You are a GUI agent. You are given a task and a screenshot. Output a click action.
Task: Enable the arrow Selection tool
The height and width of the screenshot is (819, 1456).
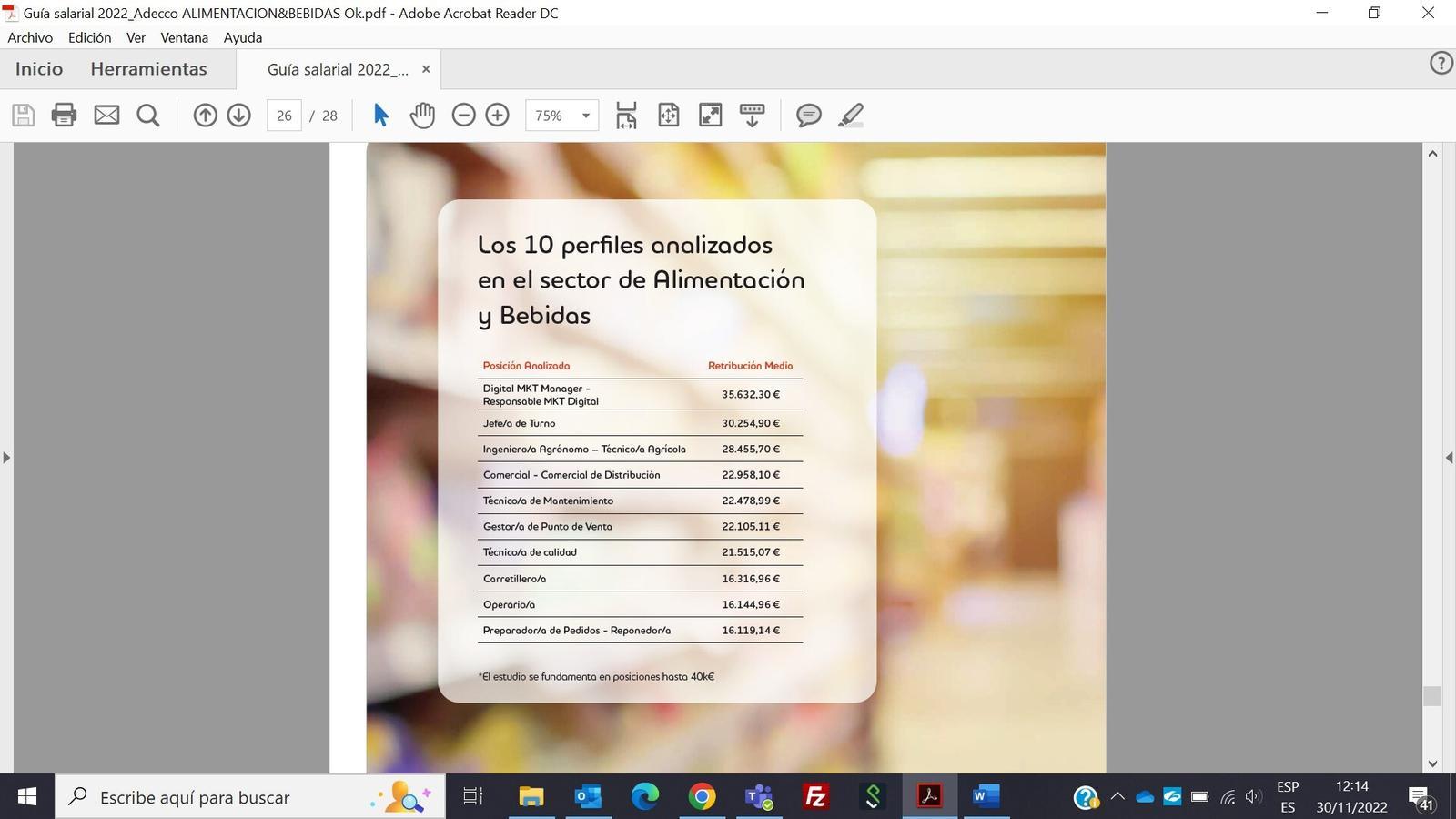coord(381,116)
